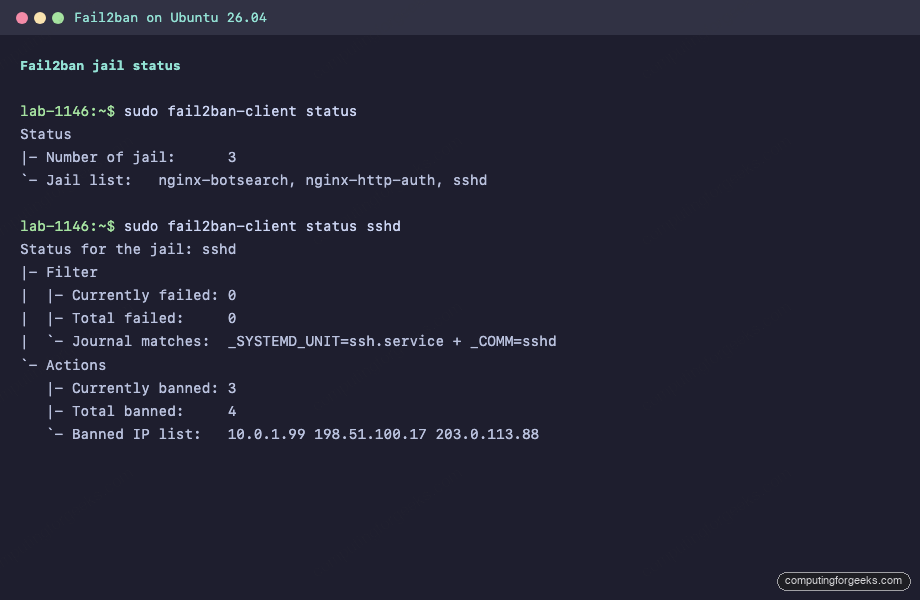The height and width of the screenshot is (600, 920).
Task: Click the Total banned value 4
Action: [231, 411]
